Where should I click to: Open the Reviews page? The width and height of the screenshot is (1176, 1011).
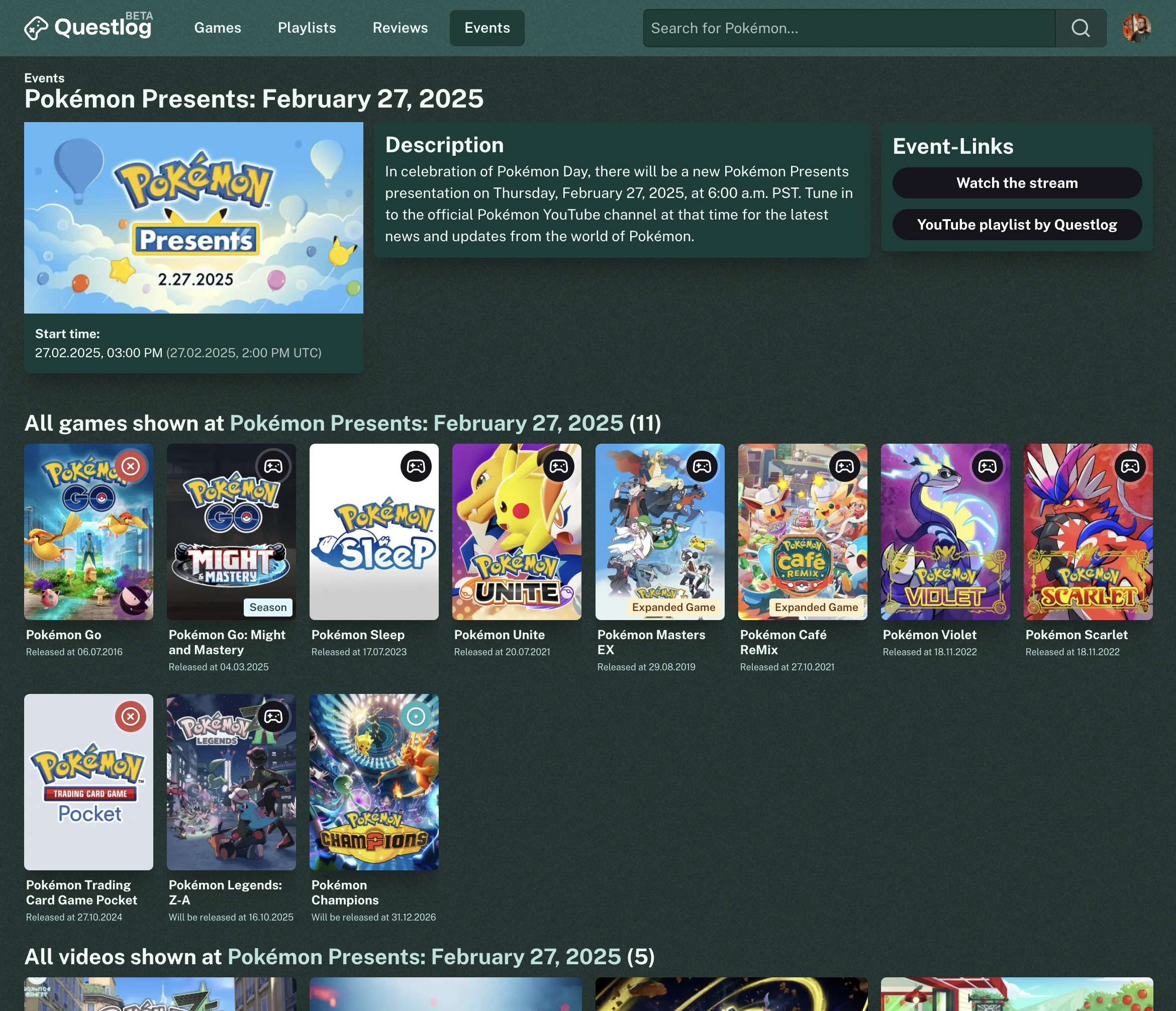point(400,28)
